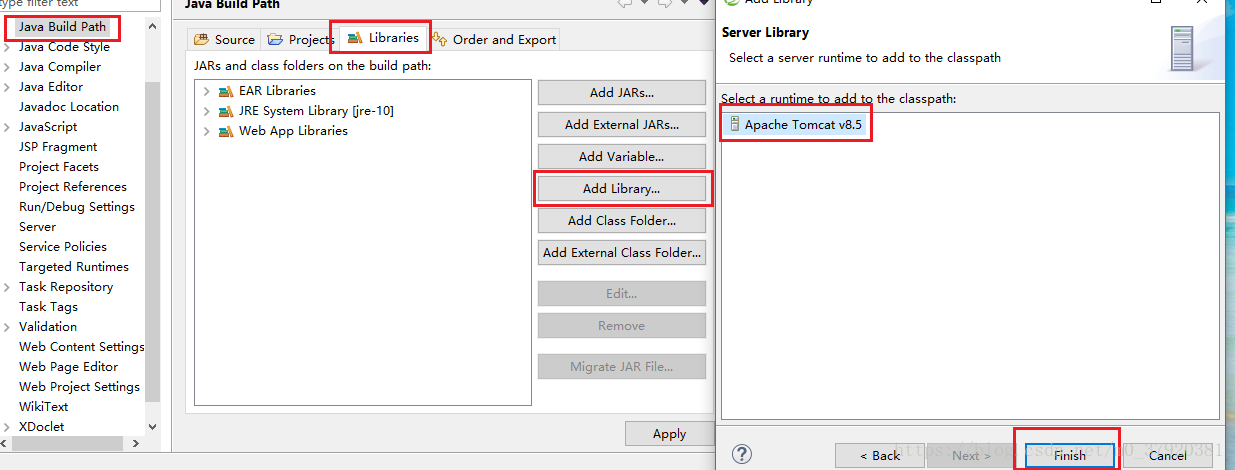Click the EAR Libraries library icon
Screen dimensions: 1235x470
coord(226,91)
